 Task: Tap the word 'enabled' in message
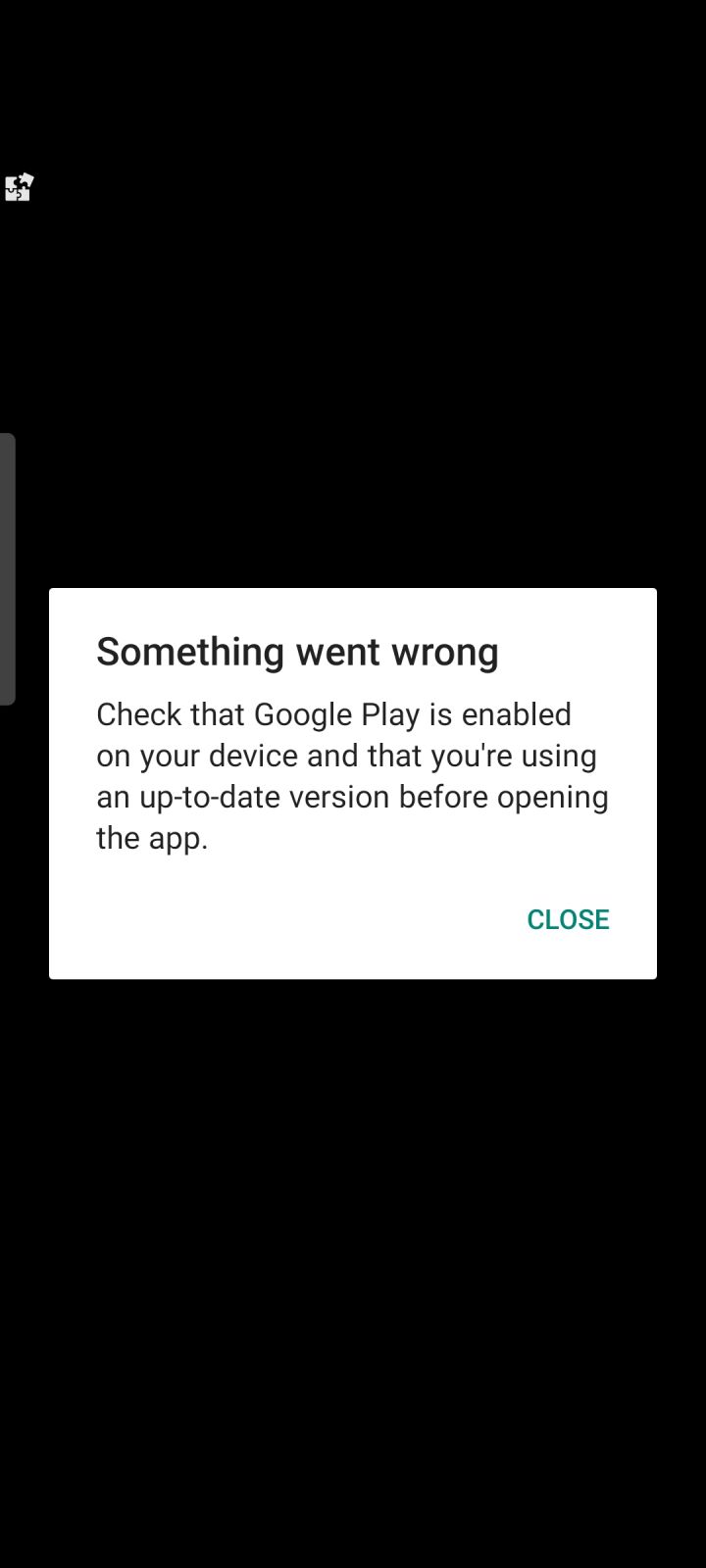click(516, 714)
